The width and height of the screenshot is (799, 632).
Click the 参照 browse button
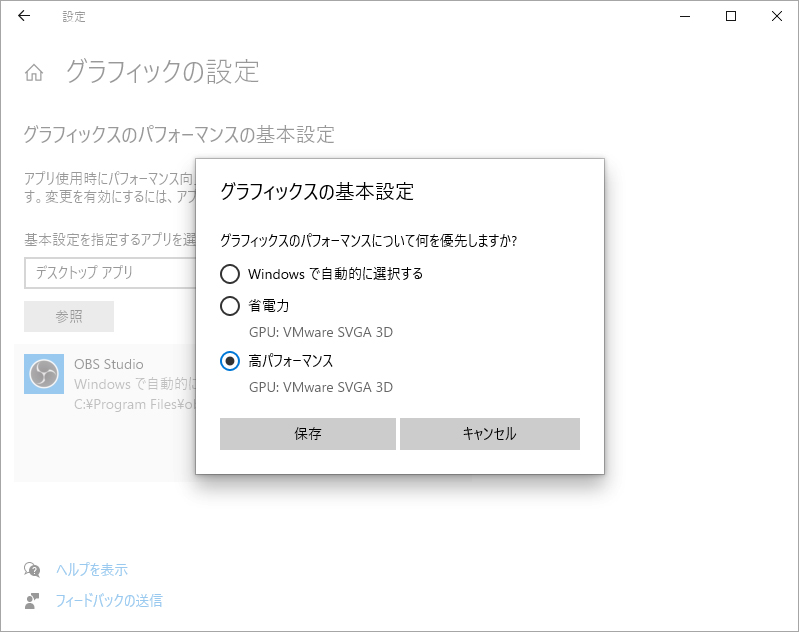point(69,316)
